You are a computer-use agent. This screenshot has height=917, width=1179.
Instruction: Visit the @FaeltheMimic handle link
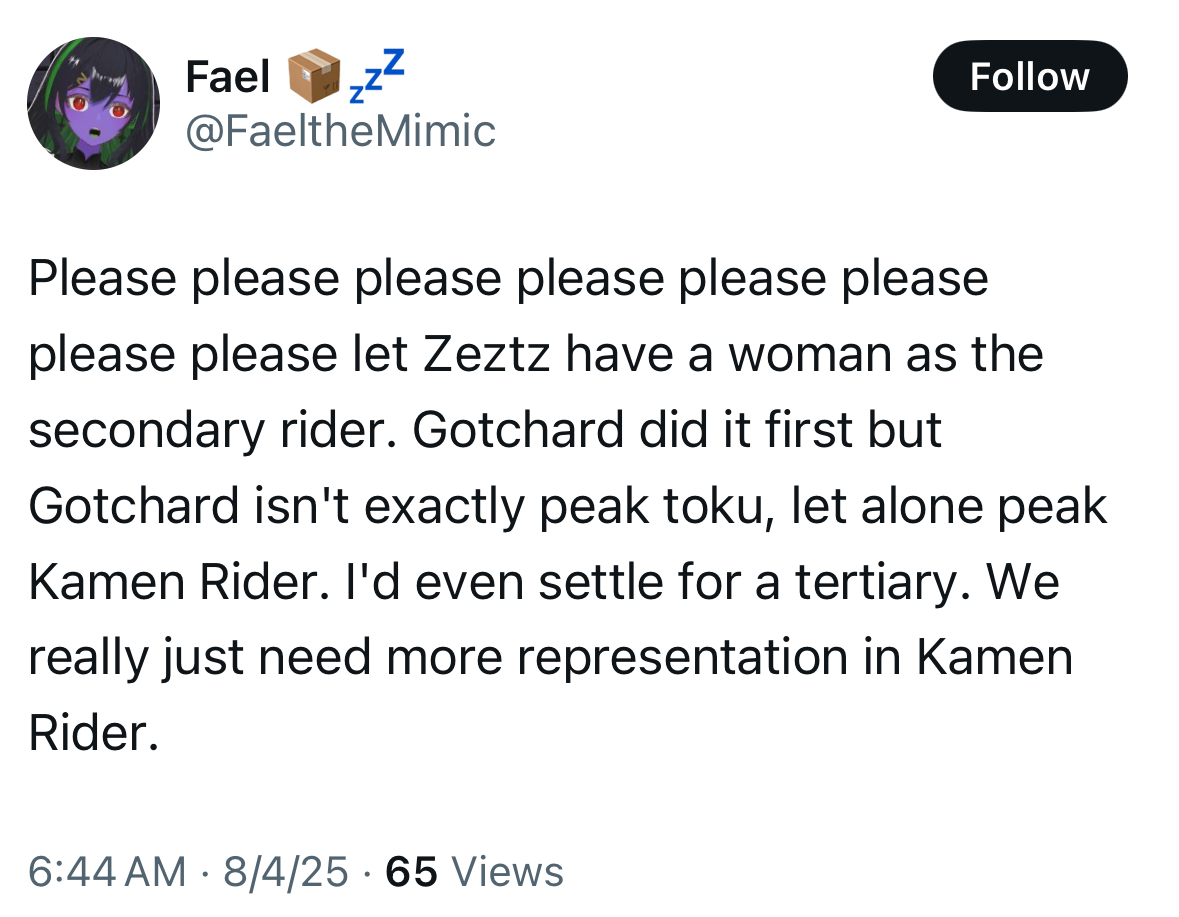coord(340,131)
